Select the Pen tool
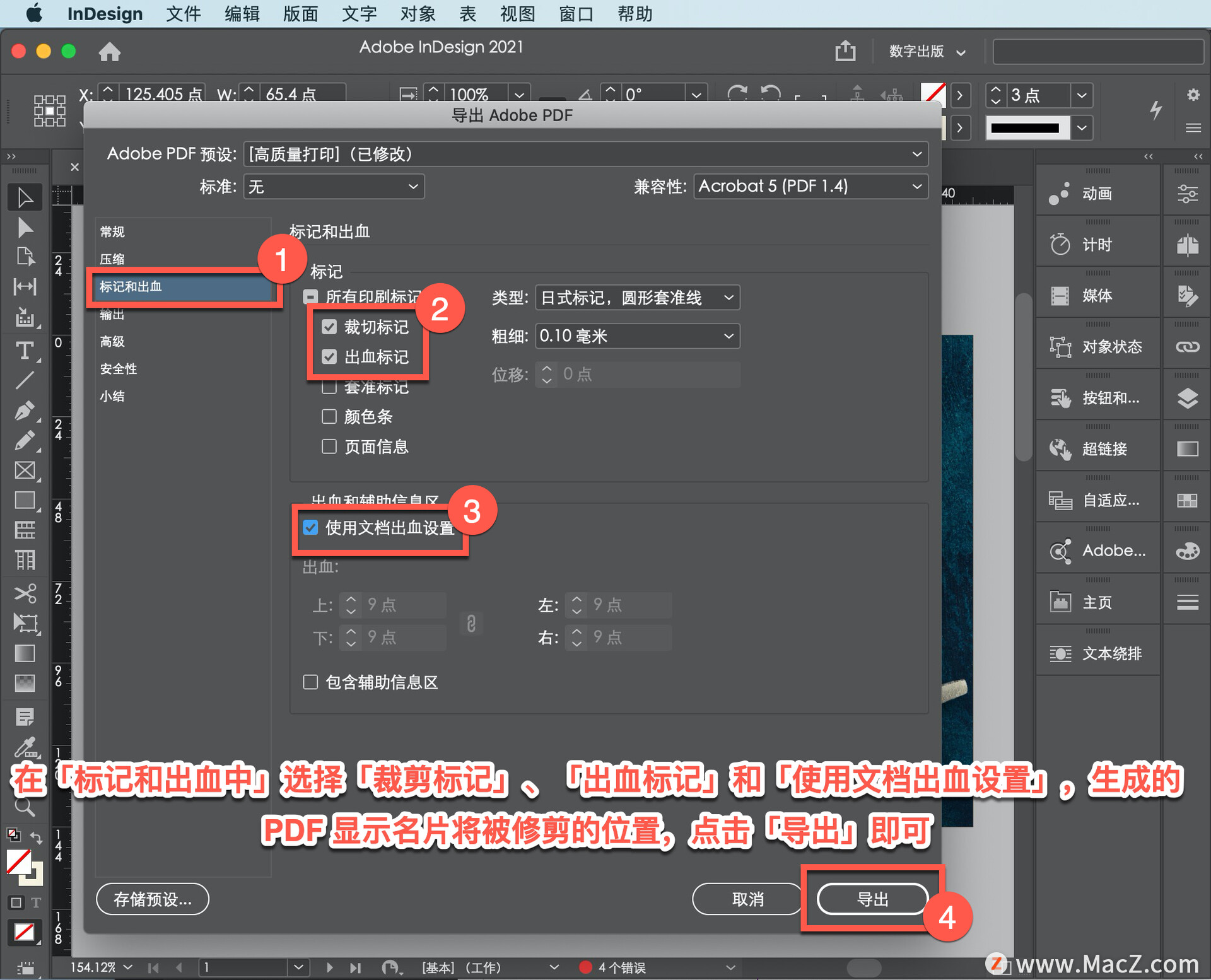Image resolution: width=1211 pixels, height=980 pixels. click(25, 411)
